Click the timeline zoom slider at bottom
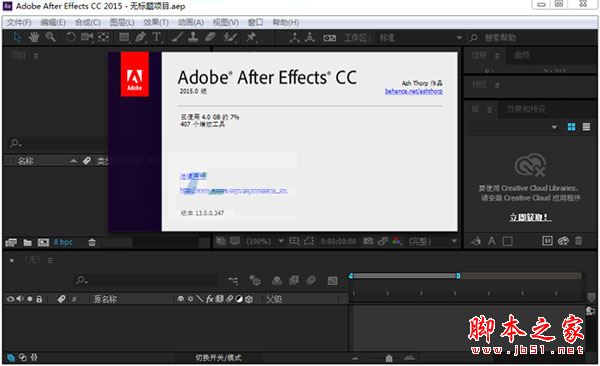This screenshot has width=600, height=366. click(x=389, y=358)
